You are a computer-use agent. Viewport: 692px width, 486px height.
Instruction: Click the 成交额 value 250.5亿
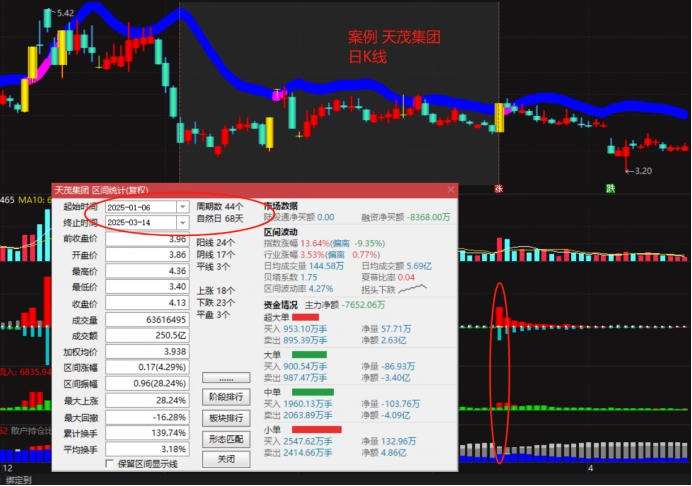point(147,335)
